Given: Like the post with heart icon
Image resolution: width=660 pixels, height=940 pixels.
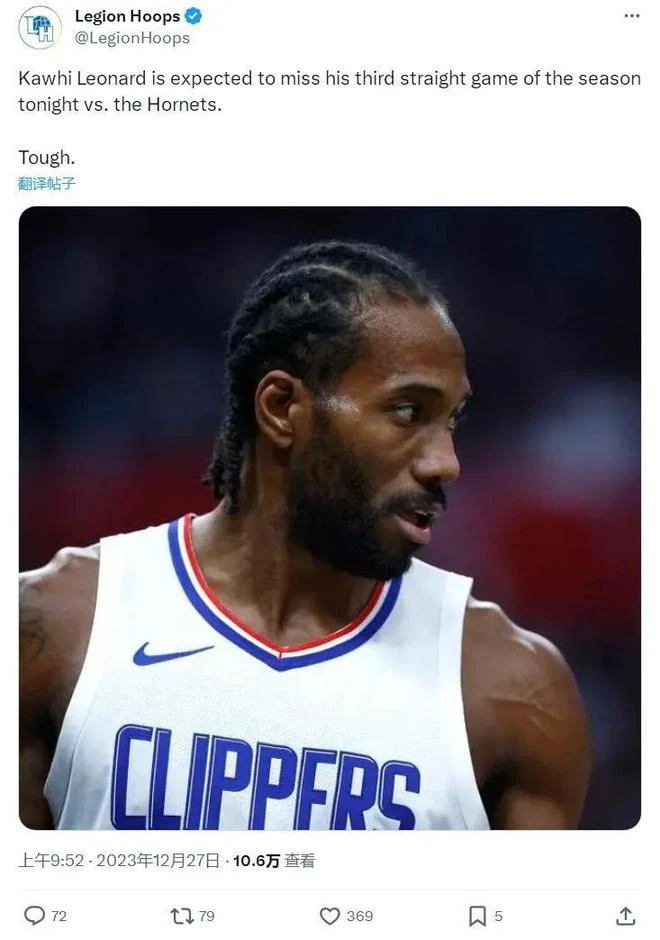Looking at the screenshot, I should pyautogui.click(x=330, y=915).
